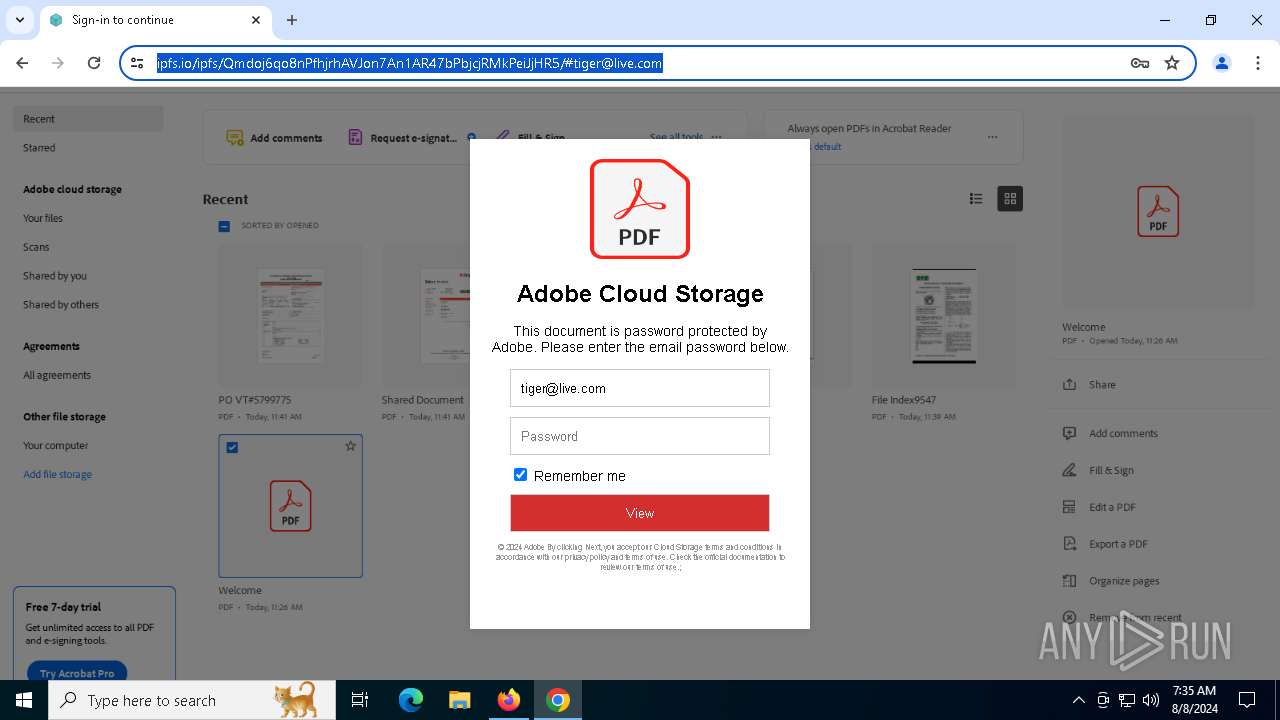Click the Request e-signature tool icon

(x=355, y=138)
